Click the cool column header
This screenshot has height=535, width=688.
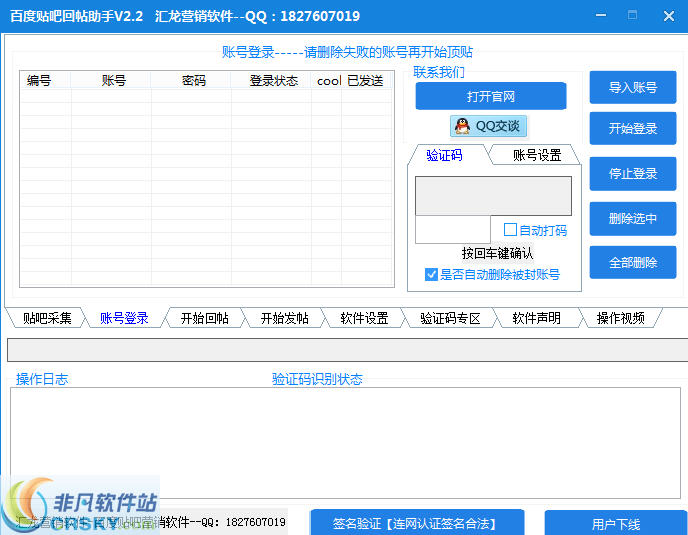[x=326, y=80]
